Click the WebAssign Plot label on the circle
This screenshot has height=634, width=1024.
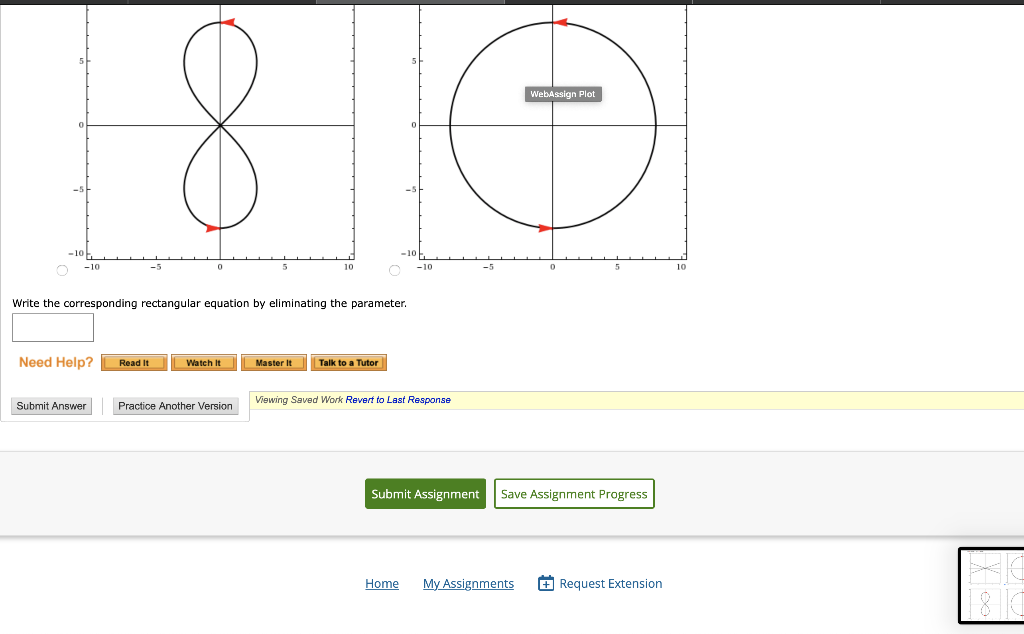coord(563,93)
